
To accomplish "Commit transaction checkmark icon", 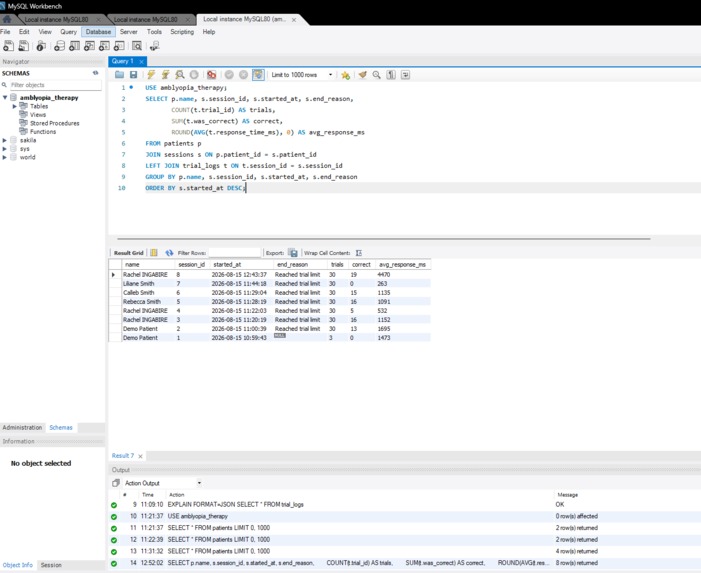I will 229,75.
